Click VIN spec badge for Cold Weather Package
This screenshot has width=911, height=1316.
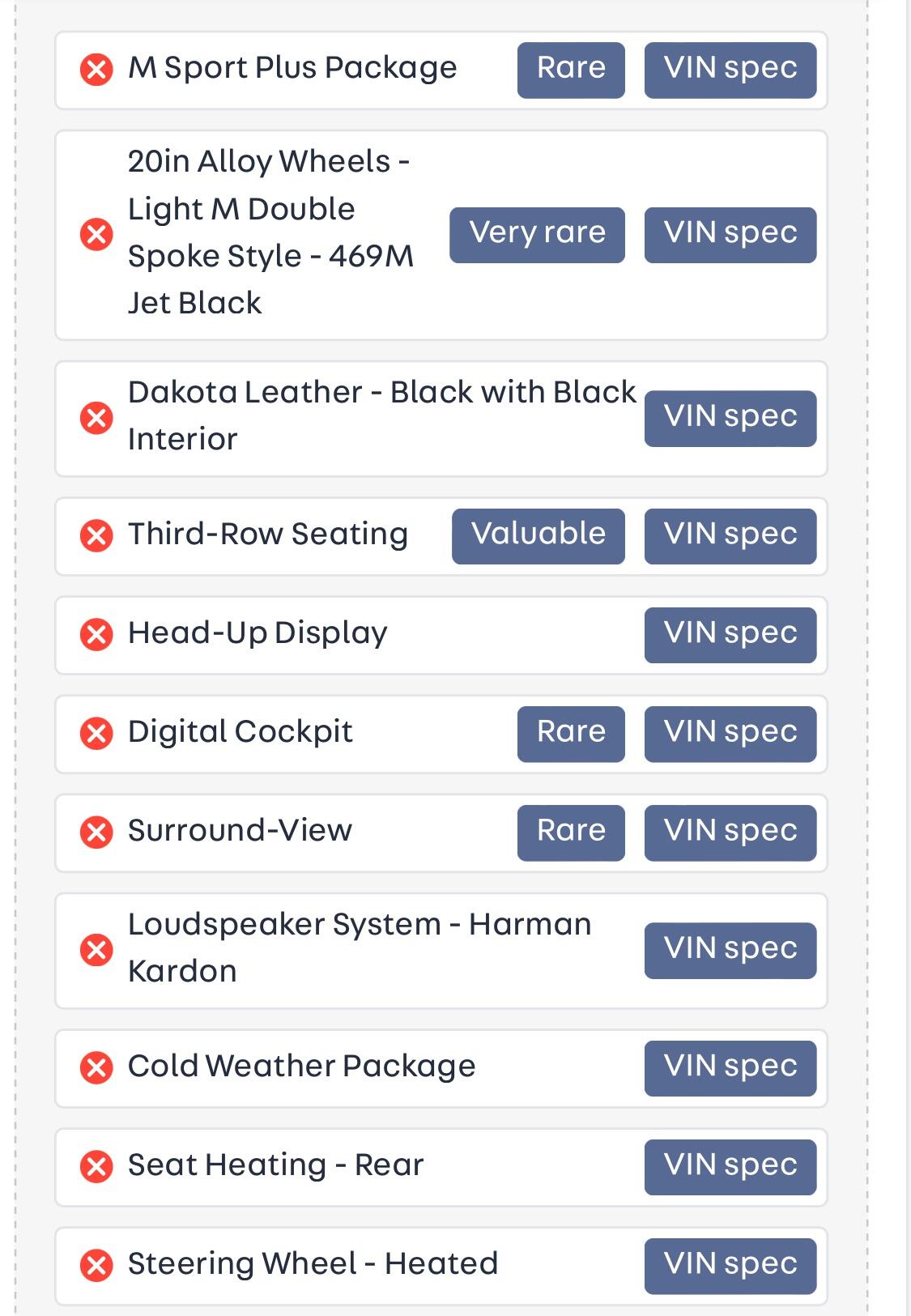pos(730,1067)
